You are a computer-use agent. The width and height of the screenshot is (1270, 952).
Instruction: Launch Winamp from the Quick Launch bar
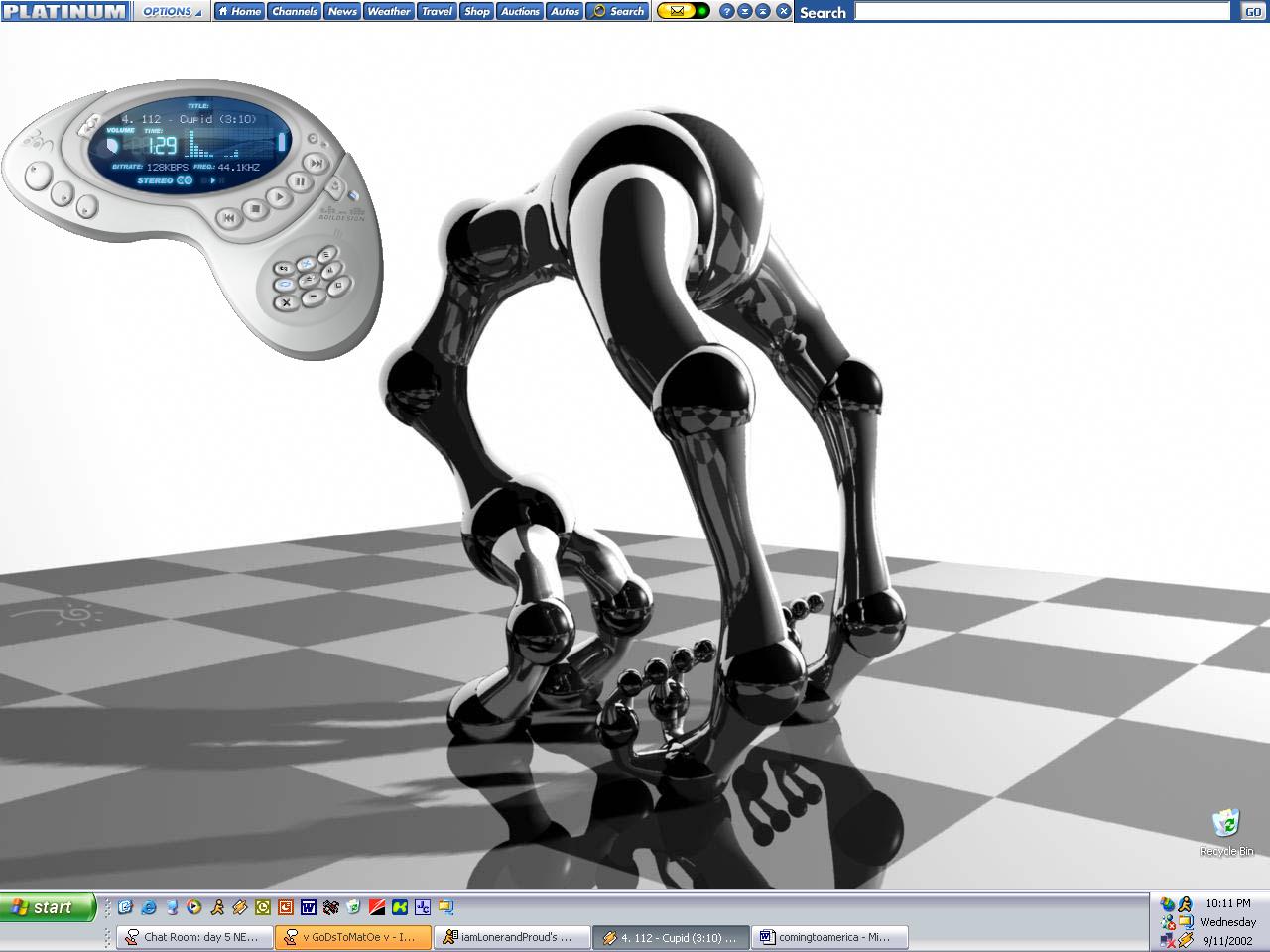click(240, 906)
